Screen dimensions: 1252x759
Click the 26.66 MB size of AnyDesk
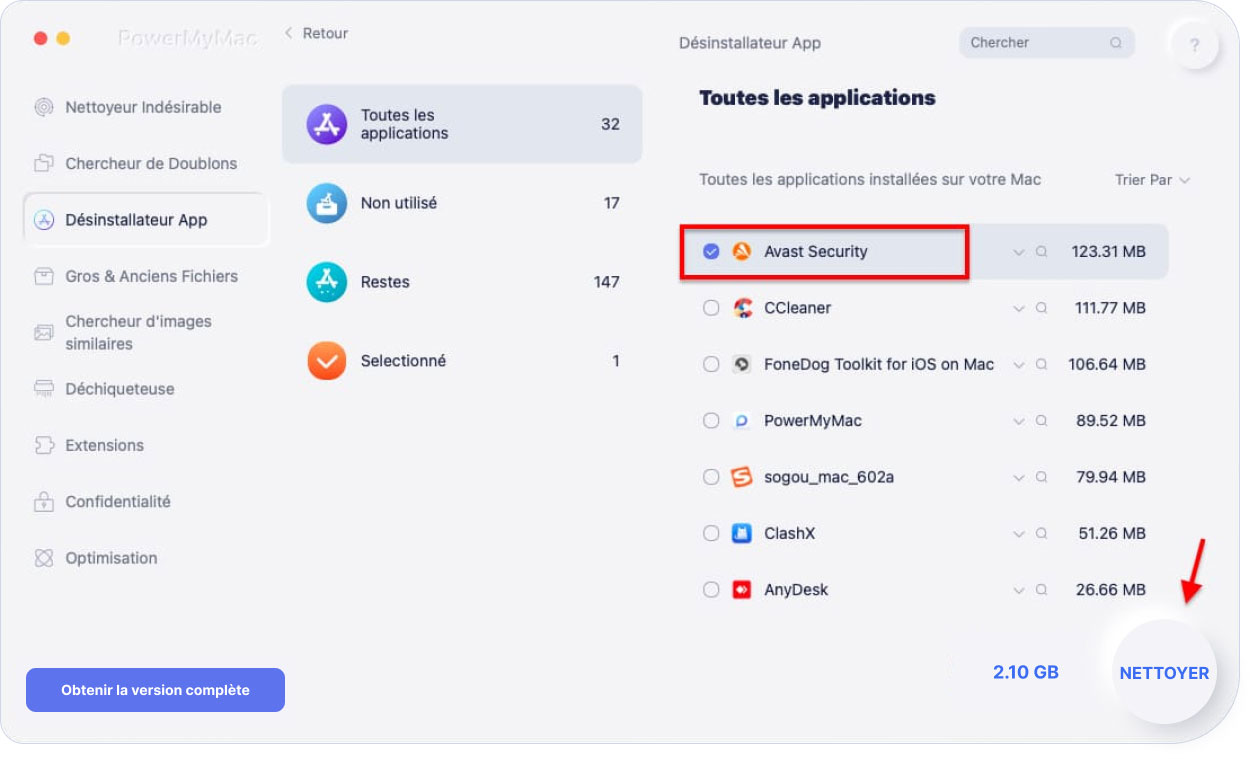[x=1111, y=590]
